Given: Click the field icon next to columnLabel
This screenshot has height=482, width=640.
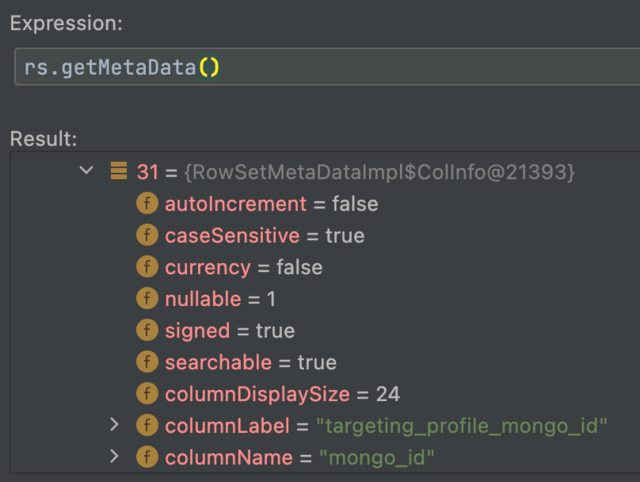Looking at the screenshot, I should [x=147, y=425].
